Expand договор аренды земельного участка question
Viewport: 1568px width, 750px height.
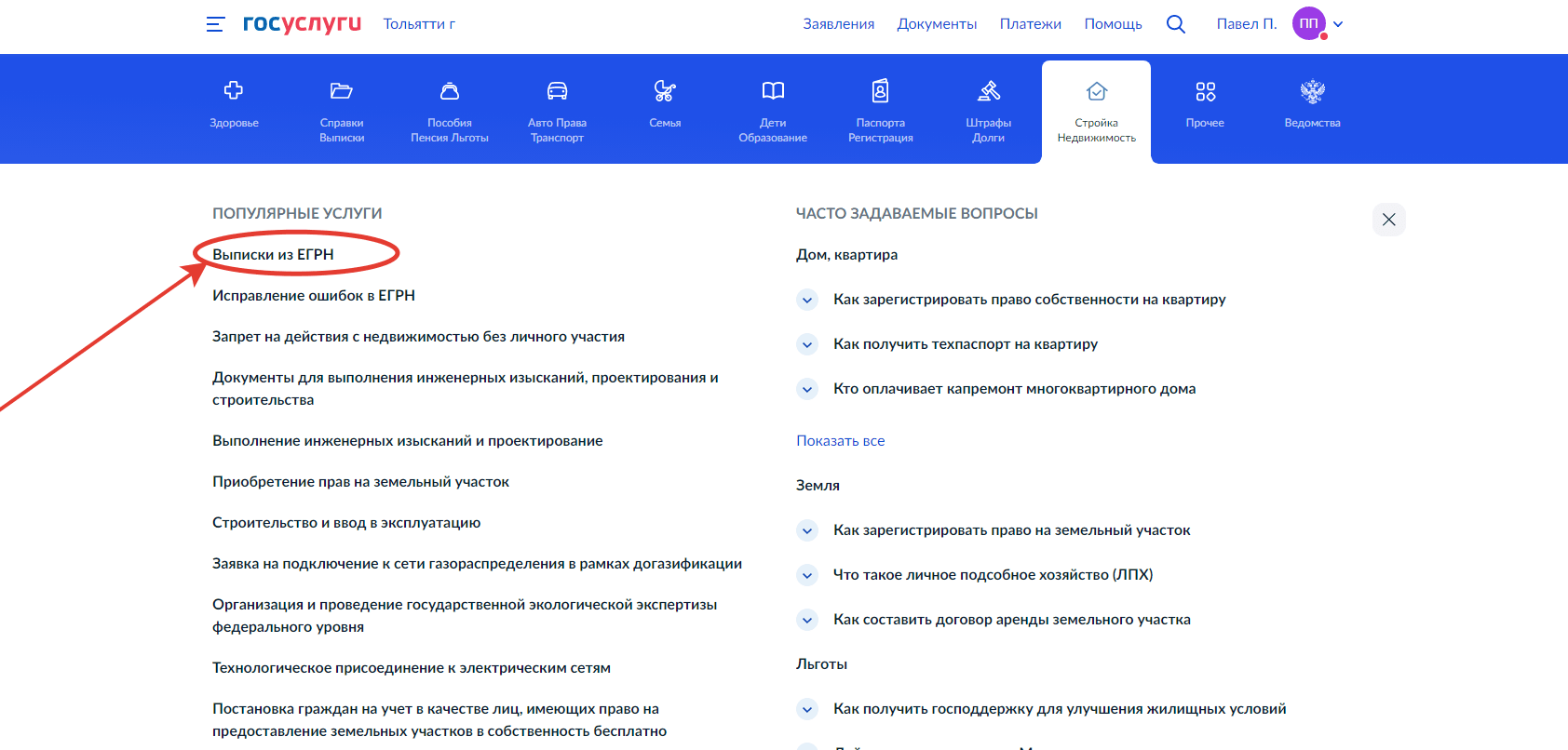(807, 620)
